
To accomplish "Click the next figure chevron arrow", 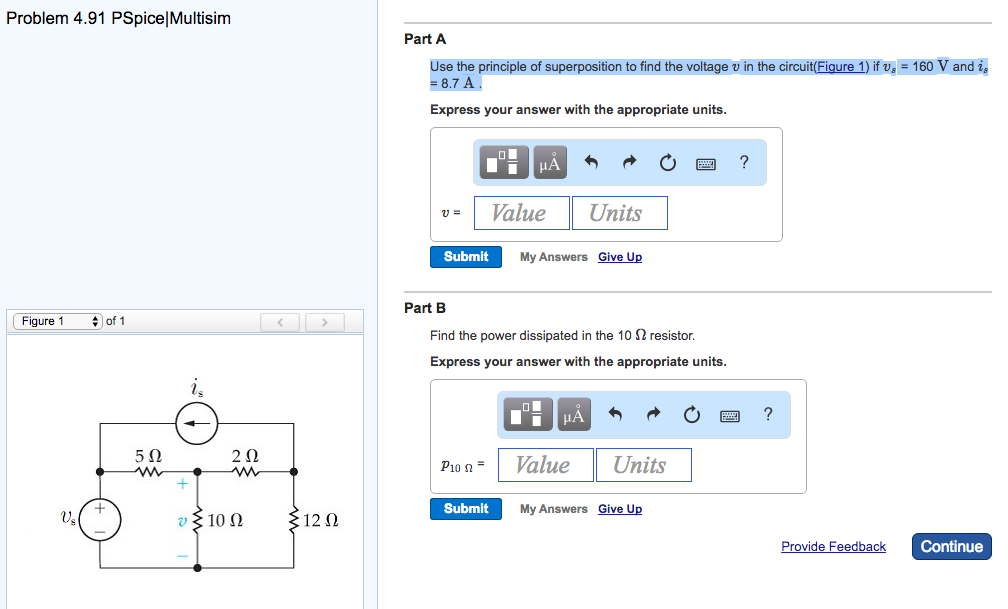I will [x=324, y=321].
